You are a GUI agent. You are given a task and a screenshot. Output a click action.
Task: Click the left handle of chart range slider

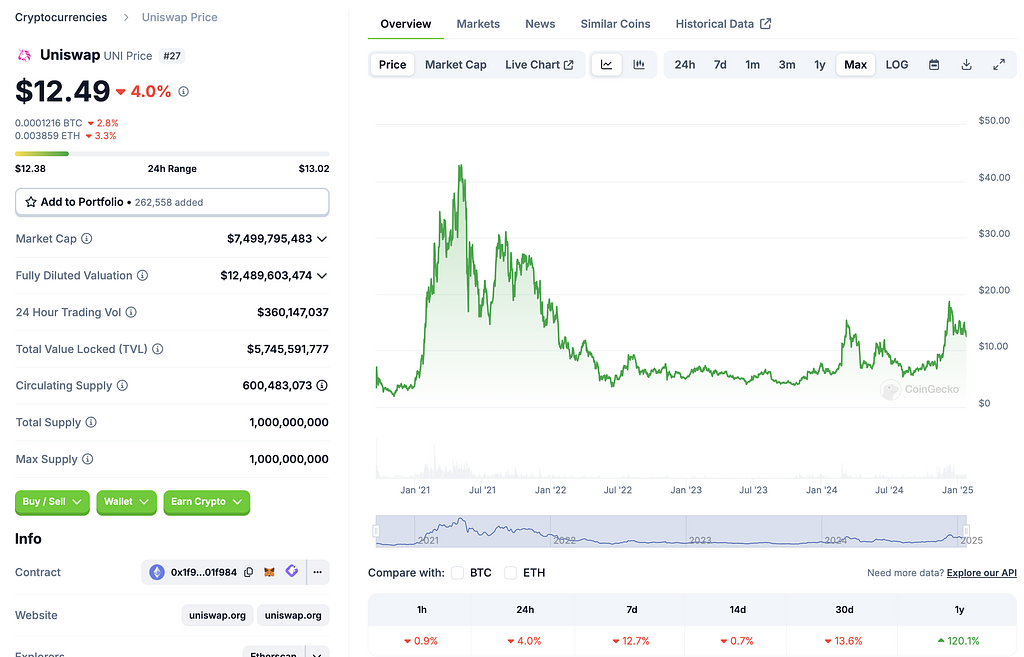pyautogui.click(x=378, y=531)
